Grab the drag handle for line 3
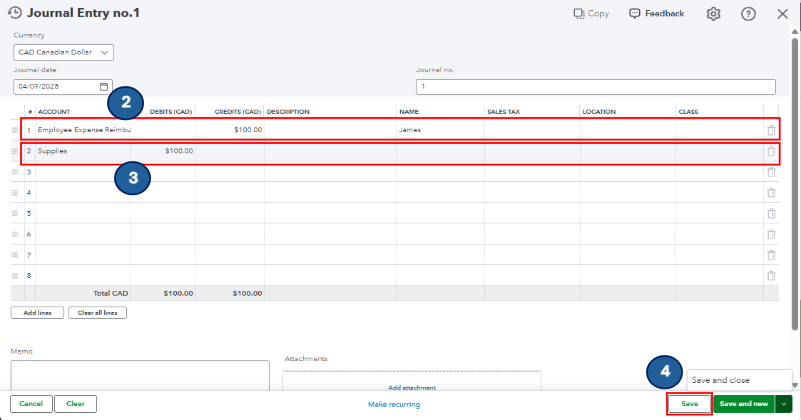Screen dimensions: 801x420 pyautogui.click(x=15, y=172)
